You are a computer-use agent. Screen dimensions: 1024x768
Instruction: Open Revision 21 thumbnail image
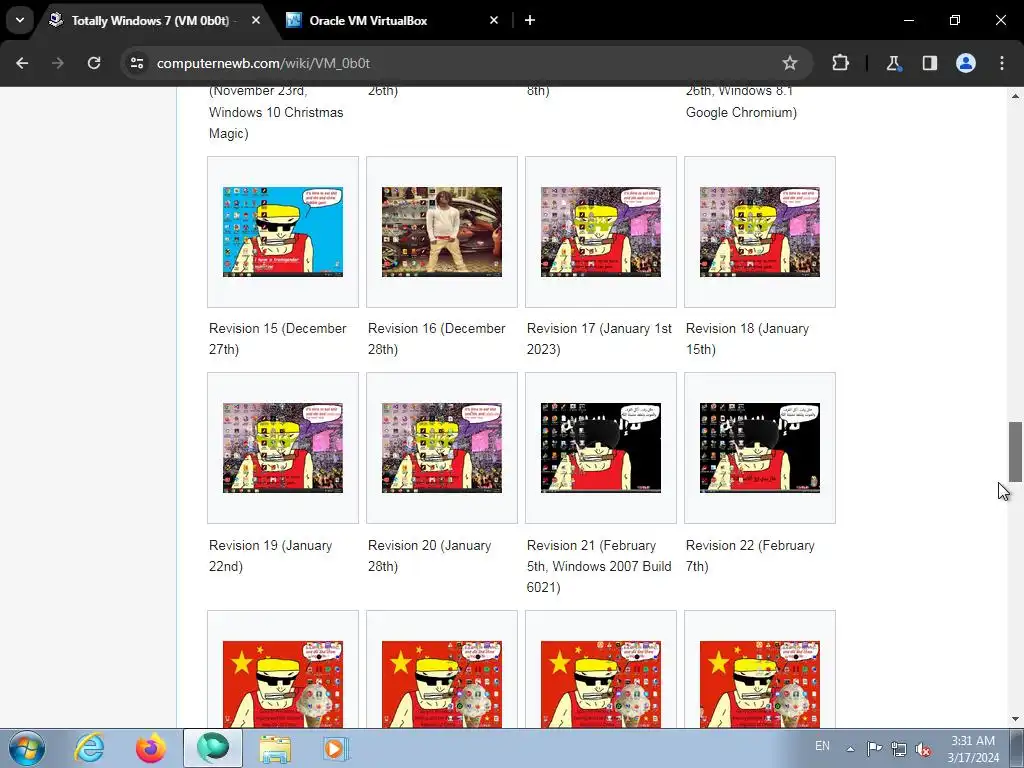pyautogui.click(x=601, y=448)
